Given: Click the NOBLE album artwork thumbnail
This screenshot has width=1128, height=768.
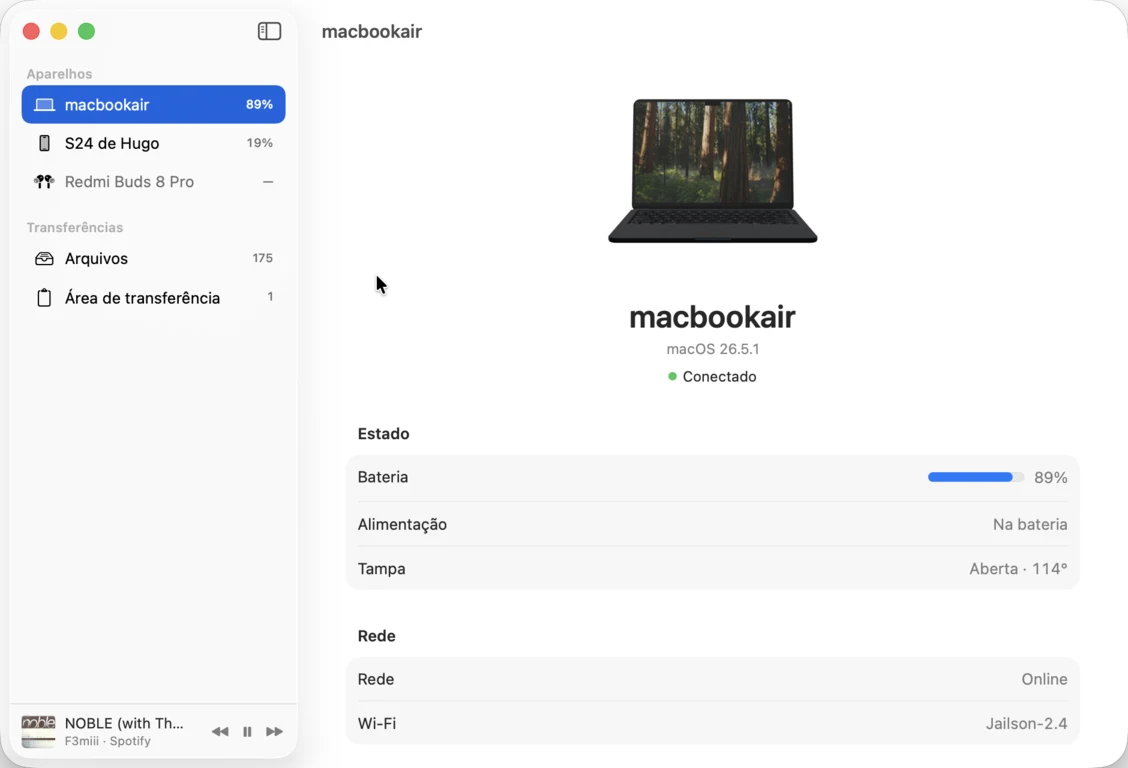Looking at the screenshot, I should 38,731.
